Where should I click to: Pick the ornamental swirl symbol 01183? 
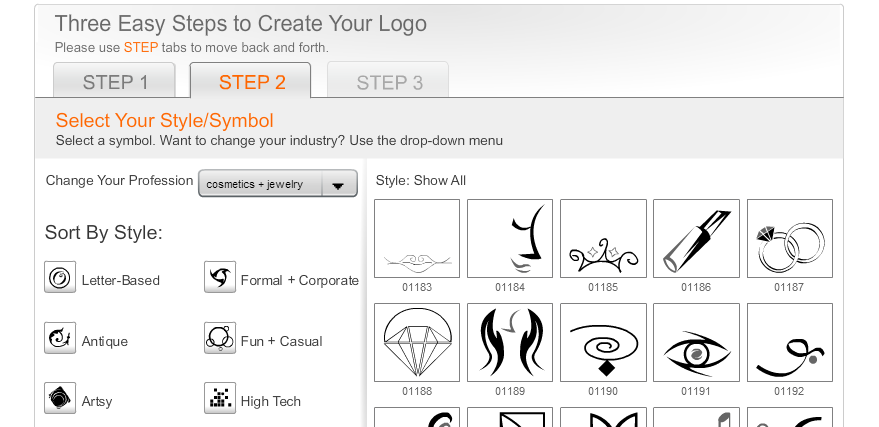click(417, 238)
